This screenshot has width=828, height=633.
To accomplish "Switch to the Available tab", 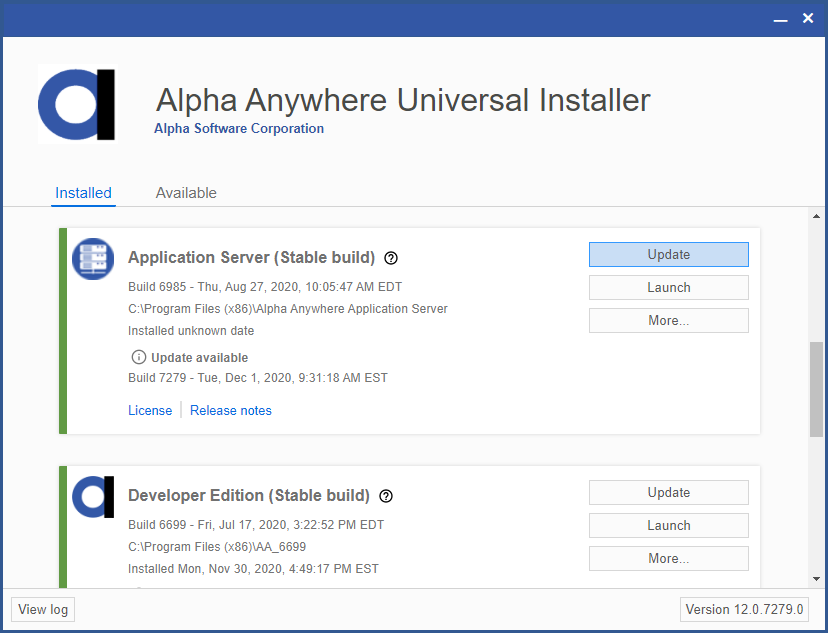I will coord(186,193).
